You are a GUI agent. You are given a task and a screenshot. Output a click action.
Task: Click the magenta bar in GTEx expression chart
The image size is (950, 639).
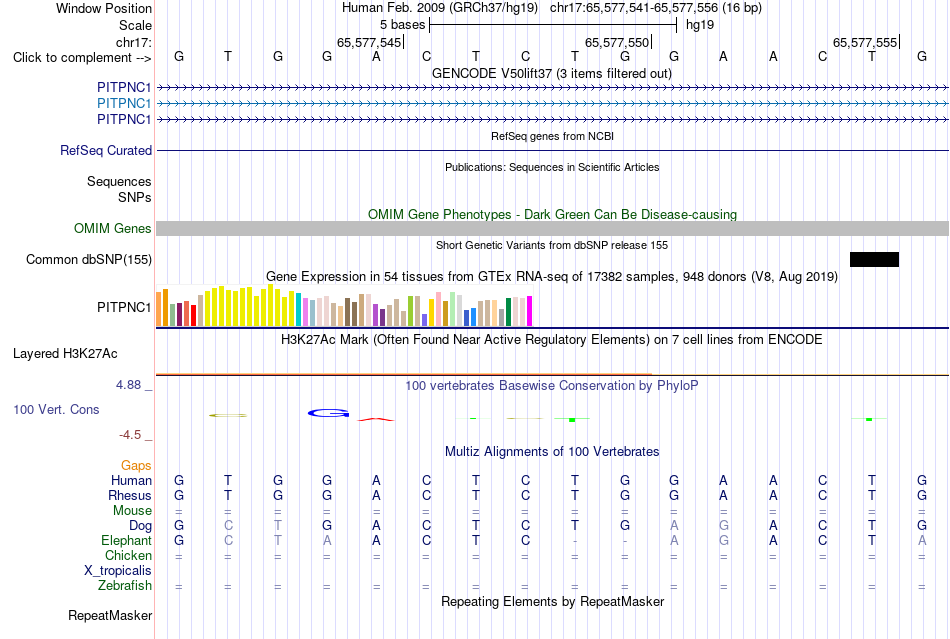coord(530,311)
